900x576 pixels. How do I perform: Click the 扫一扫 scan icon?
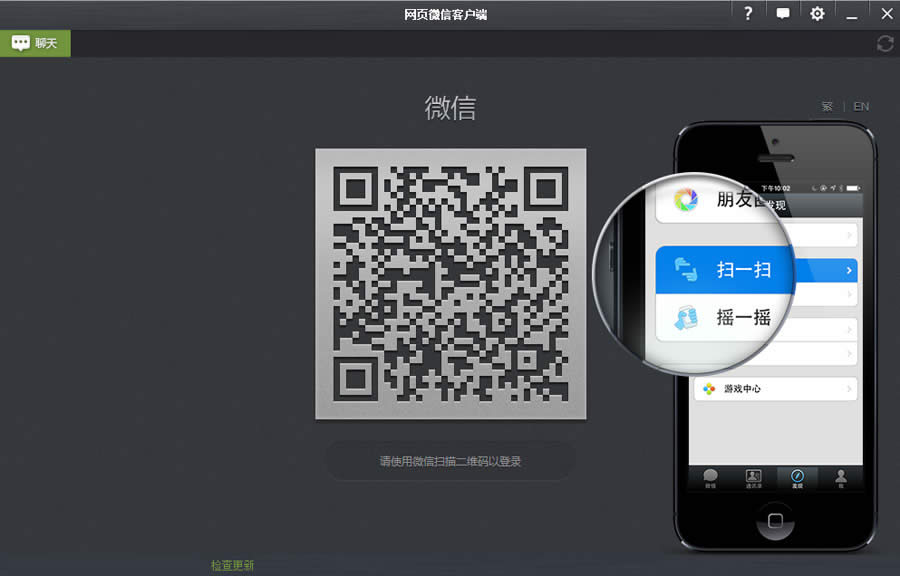(686, 269)
